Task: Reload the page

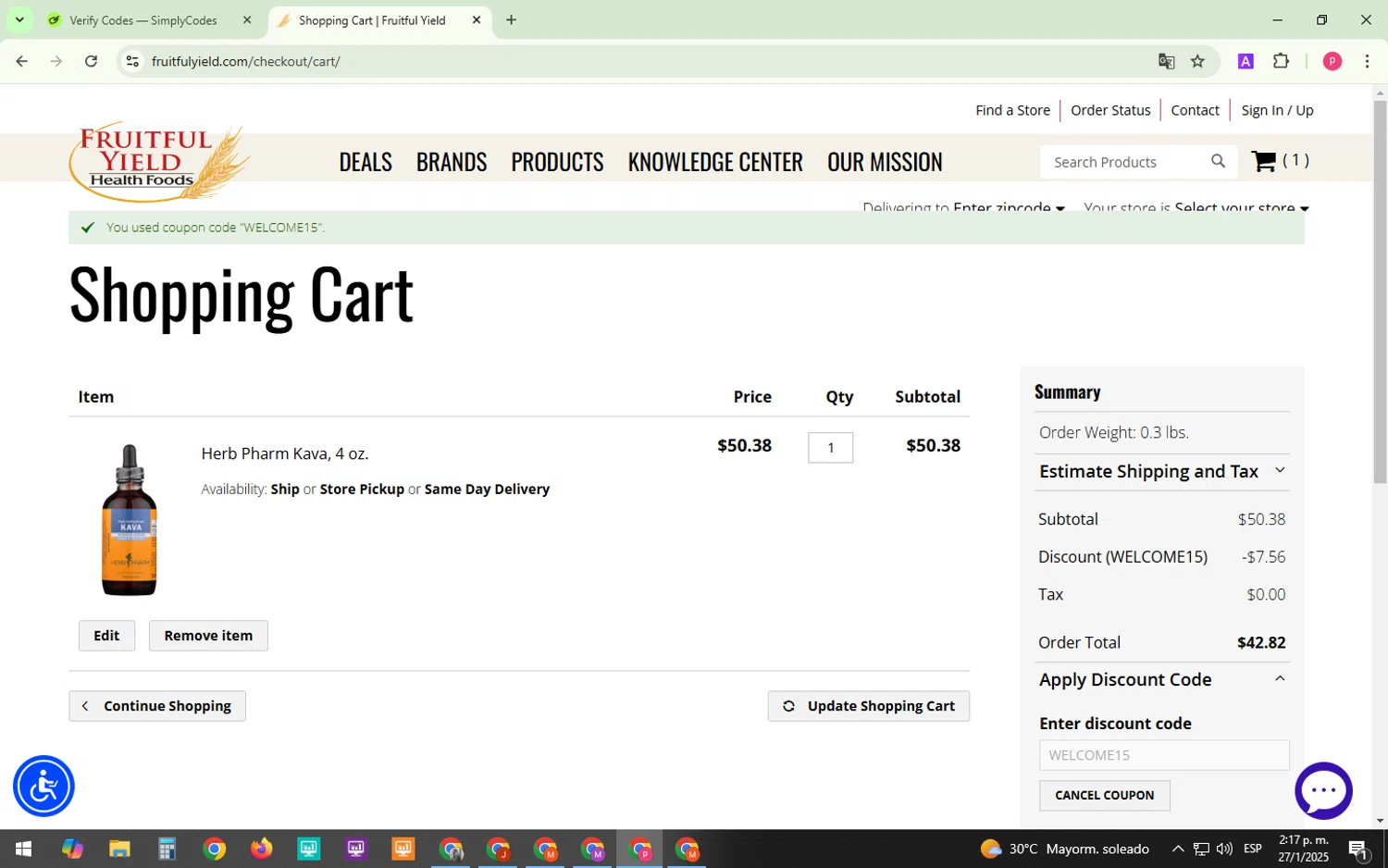Action: coord(91,61)
